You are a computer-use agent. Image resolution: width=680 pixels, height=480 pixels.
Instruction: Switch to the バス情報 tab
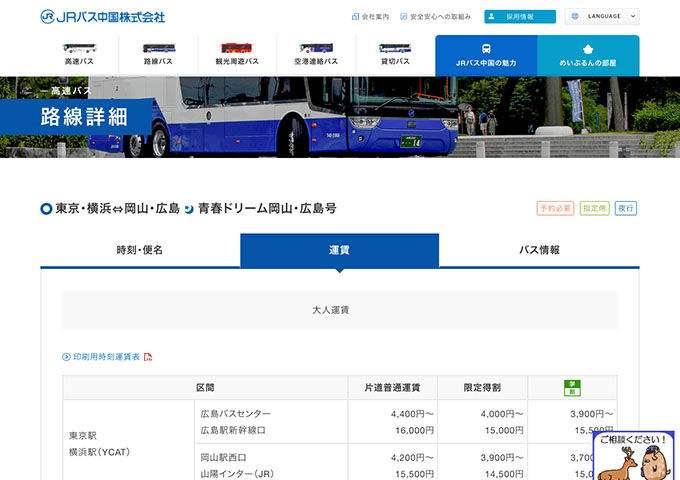[x=539, y=250]
